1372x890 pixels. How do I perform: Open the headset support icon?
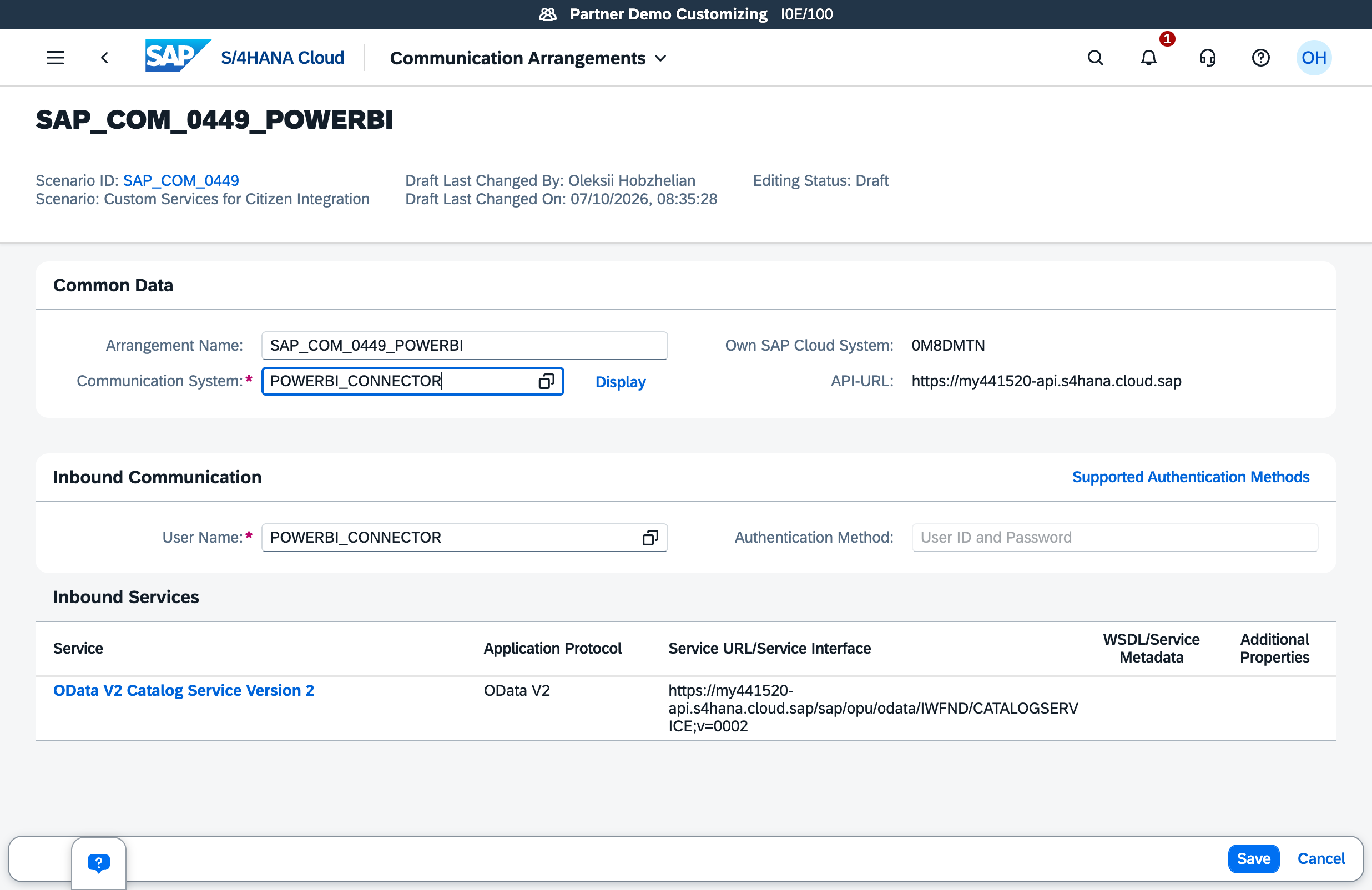[1207, 58]
